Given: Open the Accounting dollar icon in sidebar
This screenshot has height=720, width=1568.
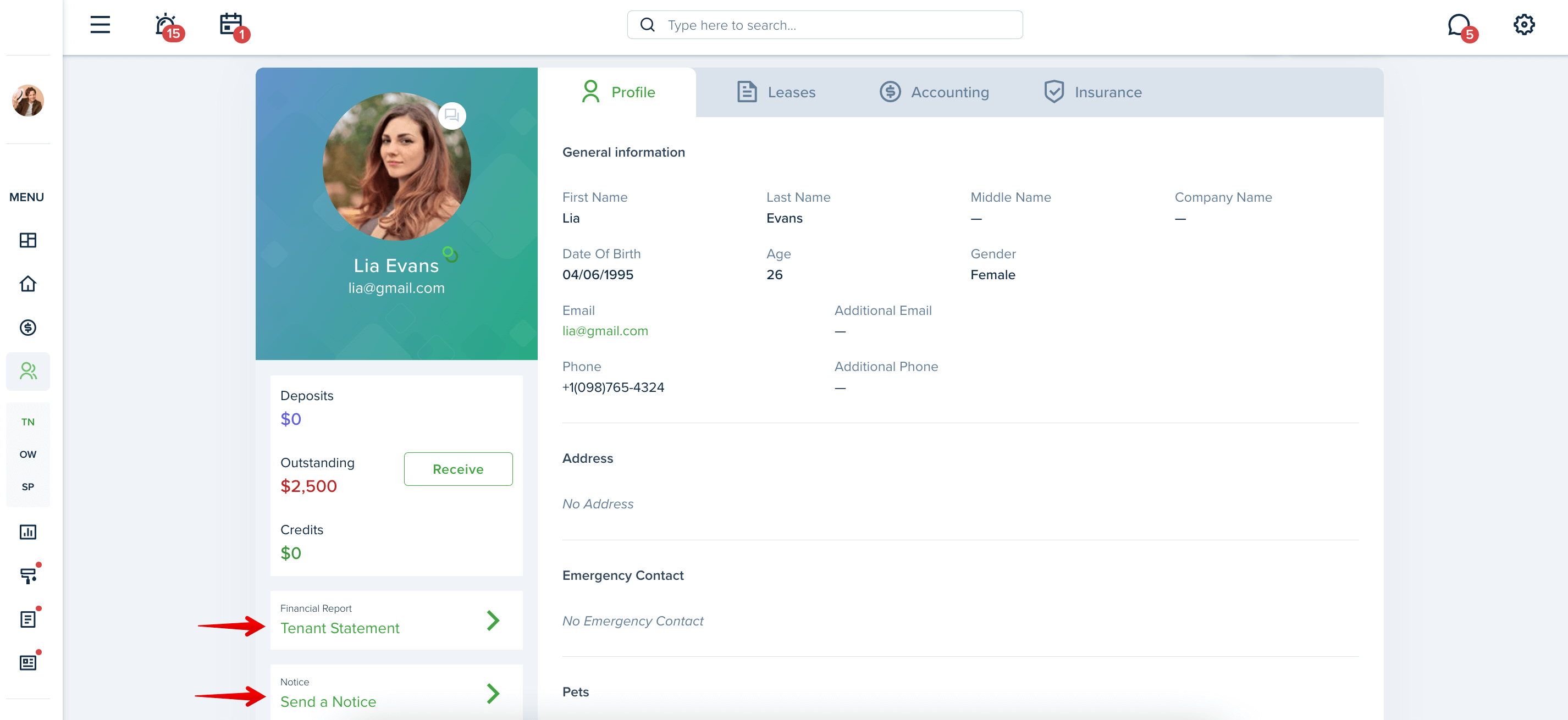Looking at the screenshot, I should pos(28,328).
